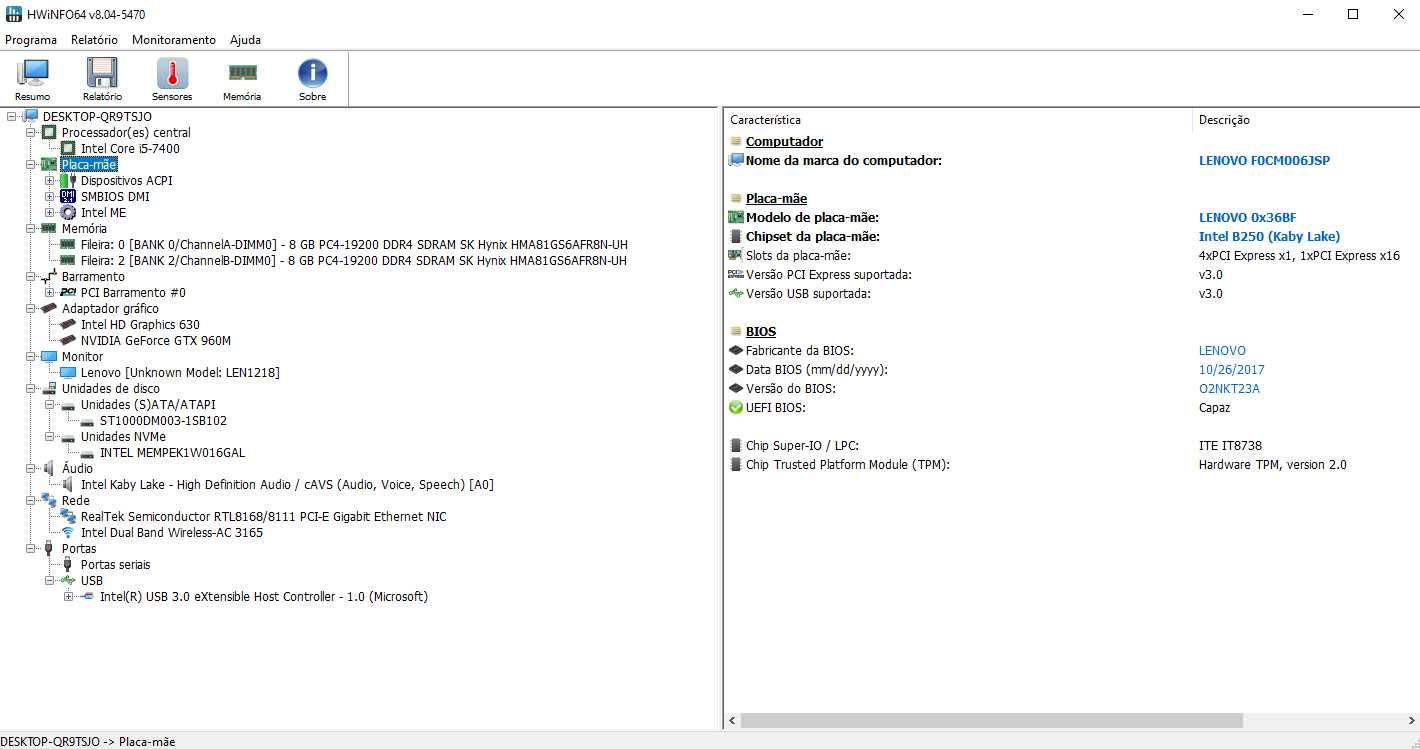Select the Portas tree item
The width and height of the screenshot is (1420, 749).
point(79,549)
